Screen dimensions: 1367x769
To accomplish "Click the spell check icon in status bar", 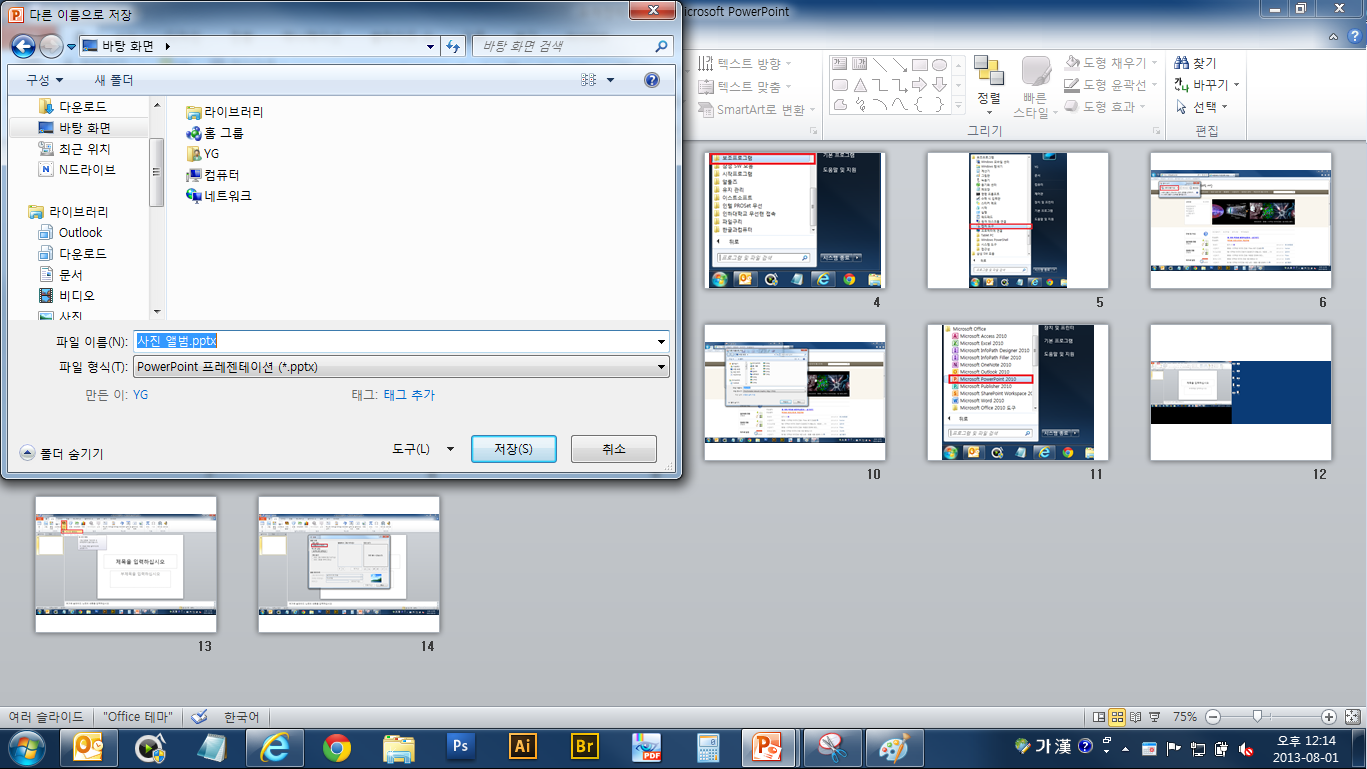I will click(x=200, y=717).
